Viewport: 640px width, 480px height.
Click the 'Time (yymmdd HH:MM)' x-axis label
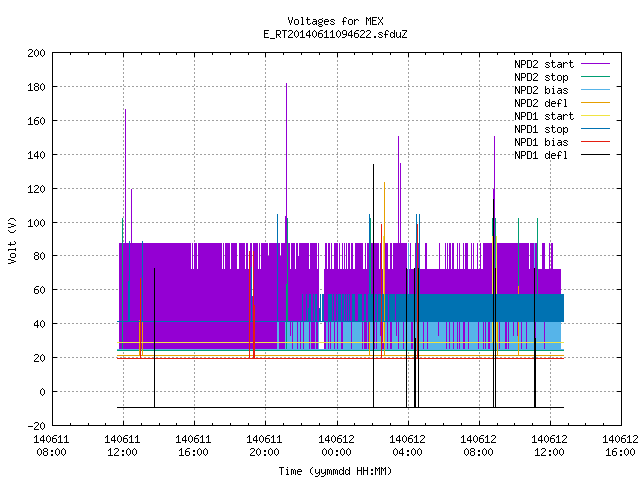tap(335, 471)
